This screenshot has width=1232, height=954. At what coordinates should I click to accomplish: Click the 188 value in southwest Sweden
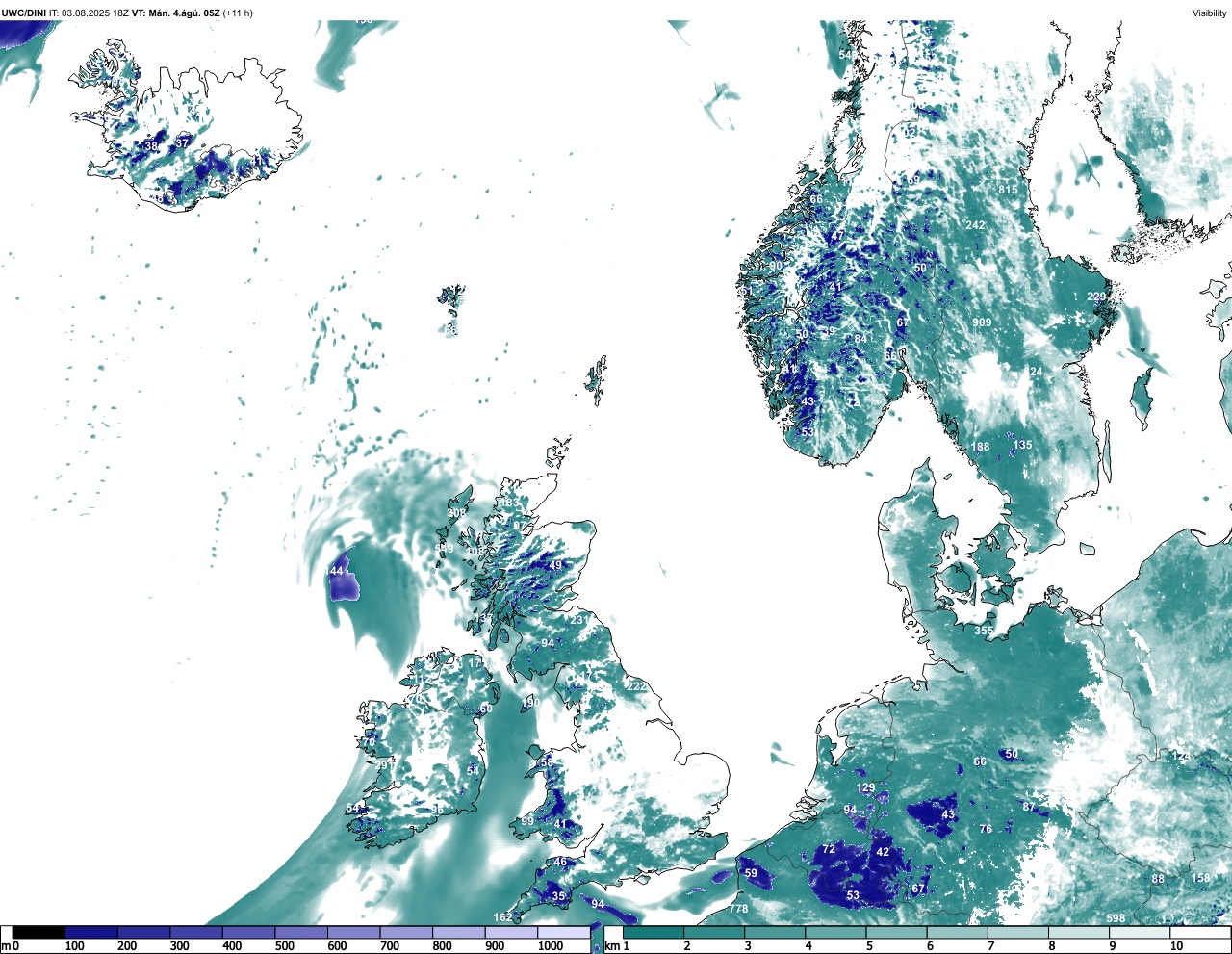[980, 447]
